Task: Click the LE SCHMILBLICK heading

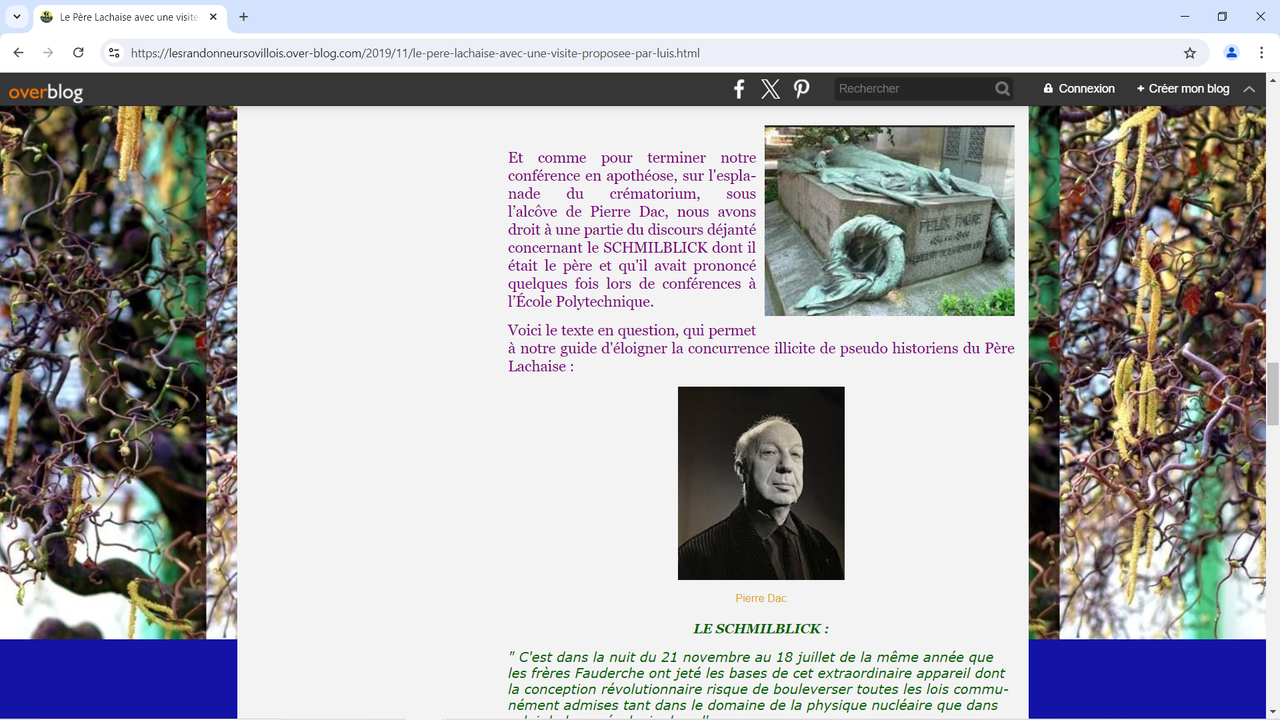Action: pos(761,629)
